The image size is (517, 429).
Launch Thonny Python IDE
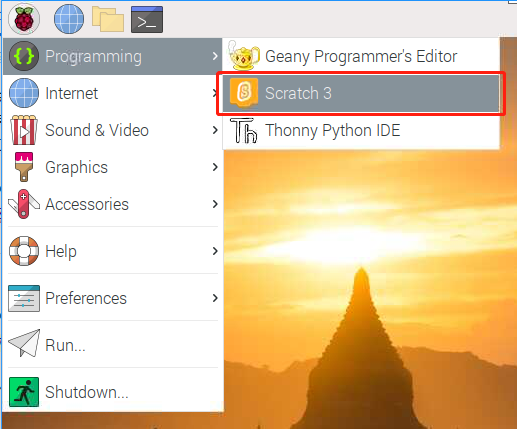point(361,130)
